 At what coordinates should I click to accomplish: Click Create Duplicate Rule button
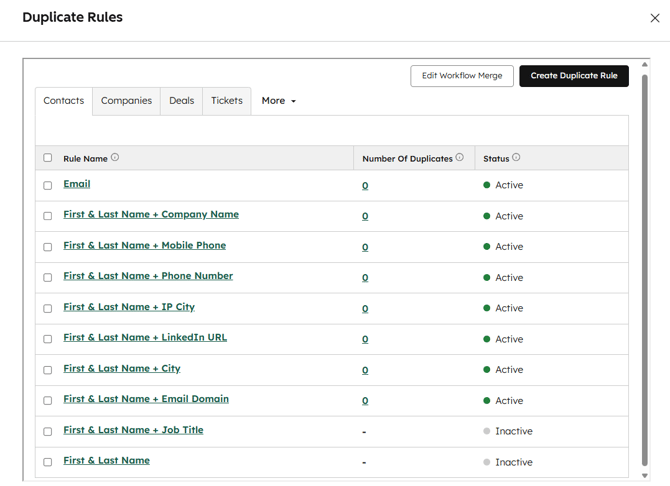point(574,76)
